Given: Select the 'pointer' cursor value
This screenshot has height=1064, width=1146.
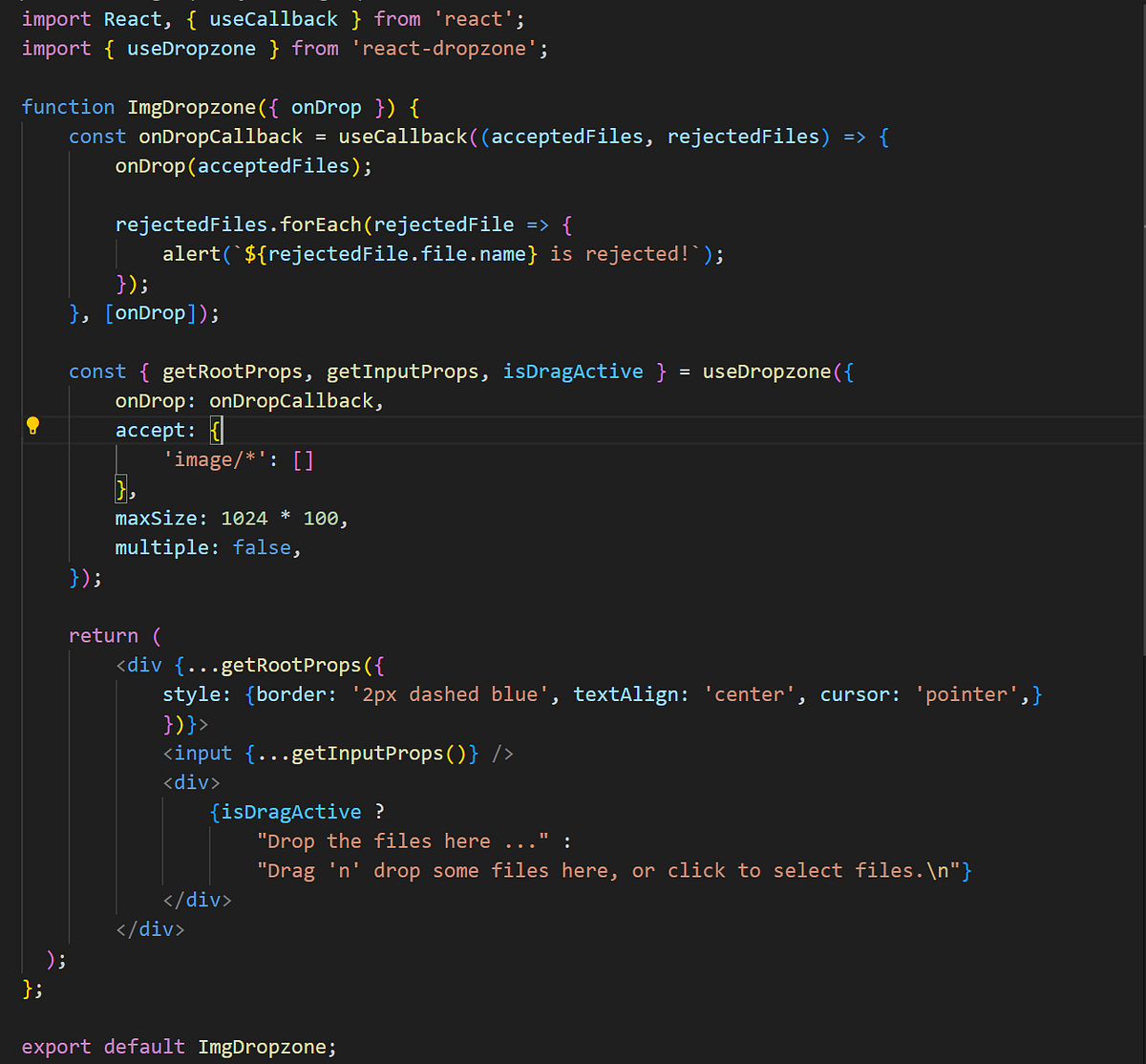Looking at the screenshot, I should click(967, 694).
